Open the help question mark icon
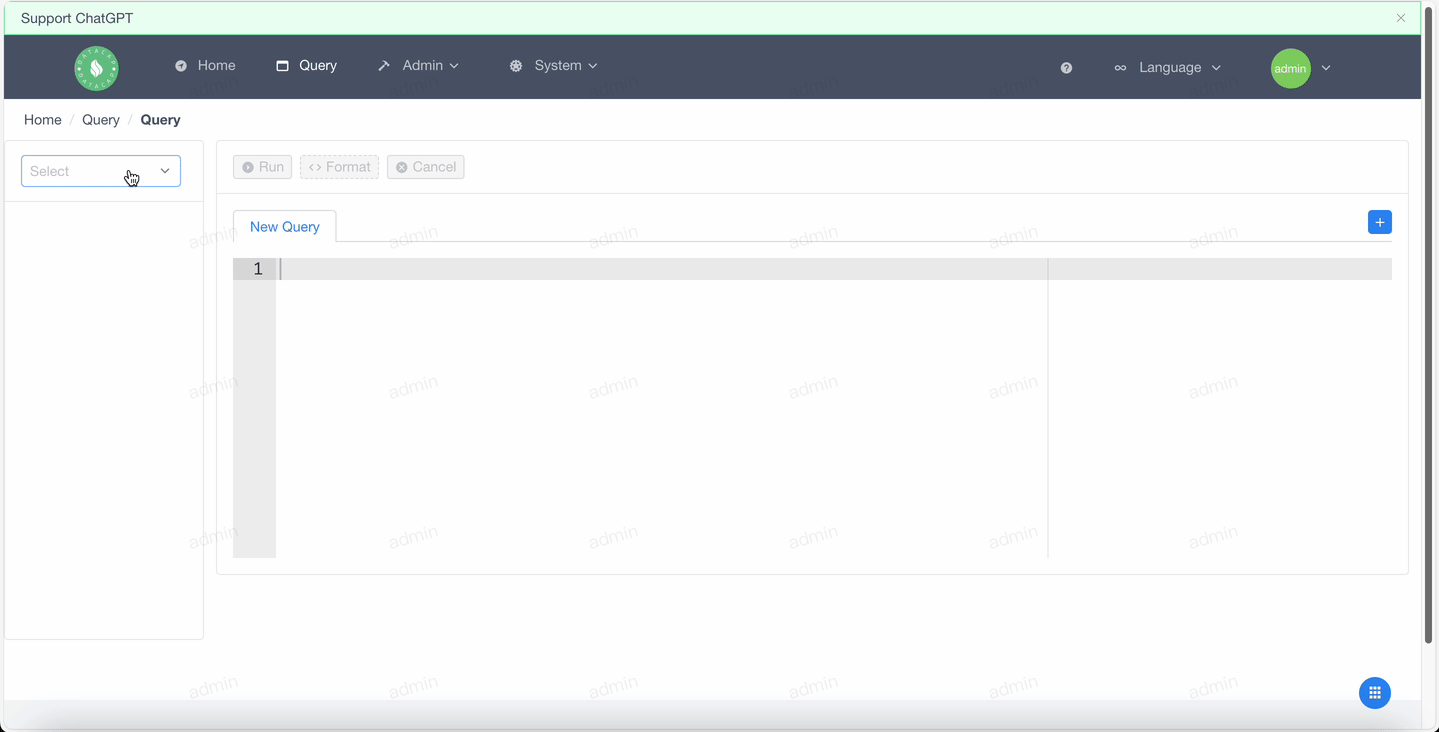The height and width of the screenshot is (732, 1439). point(1066,67)
